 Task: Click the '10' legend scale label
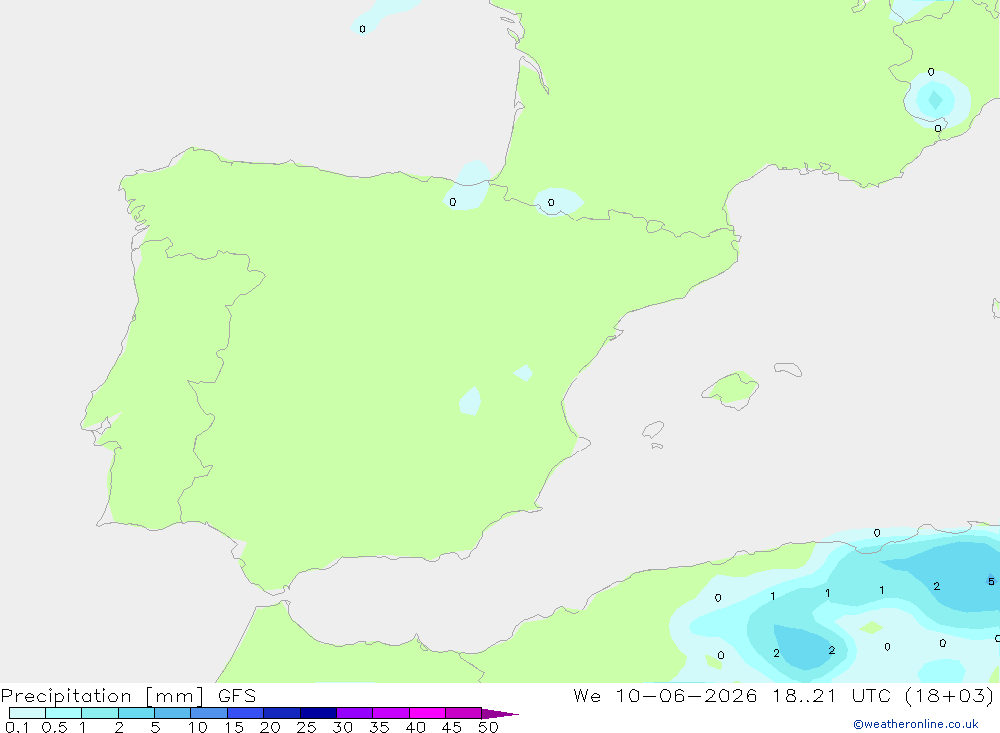coord(198,727)
